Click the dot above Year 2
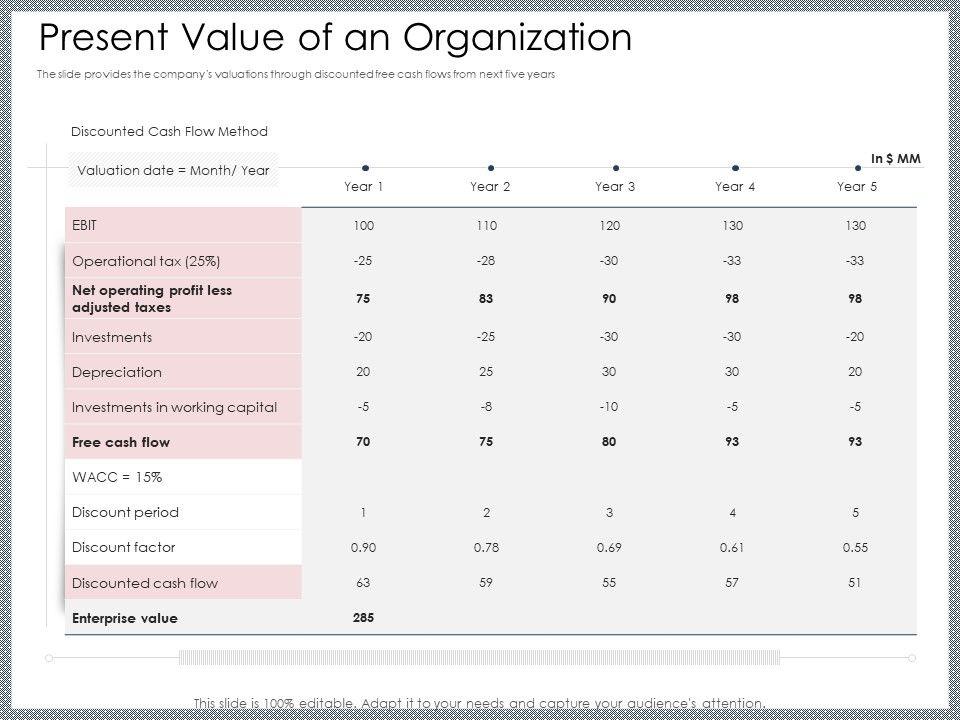Image resolution: width=960 pixels, height=720 pixels. (x=491, y=168)
